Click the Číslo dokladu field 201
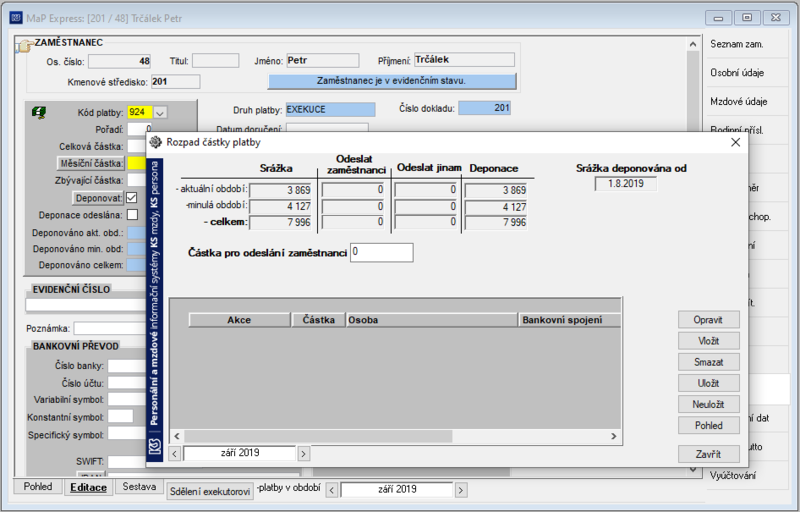The height and width of the screenshot is (512, 800). [485, 108]
